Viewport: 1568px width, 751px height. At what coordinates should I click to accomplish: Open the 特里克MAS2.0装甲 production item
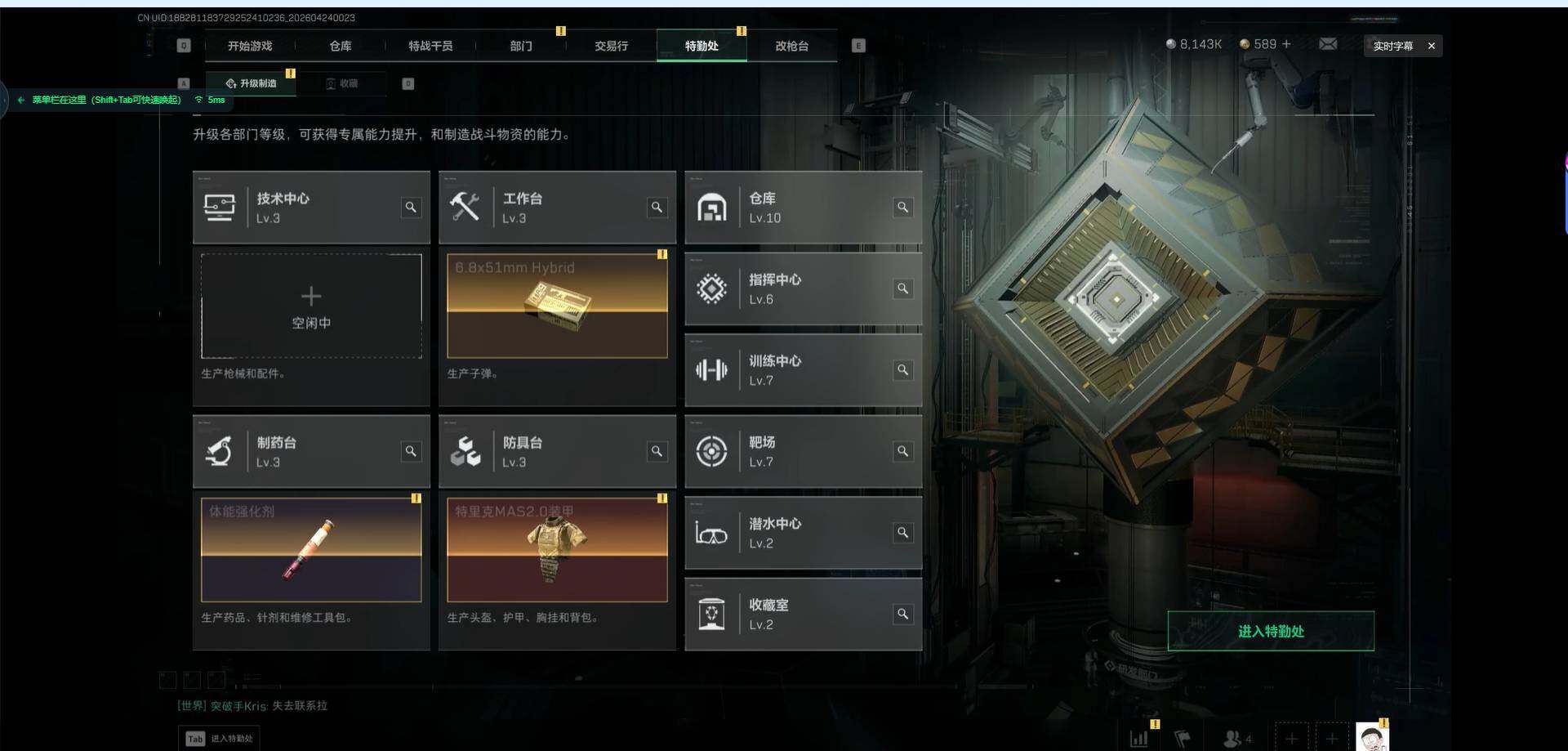557,549
